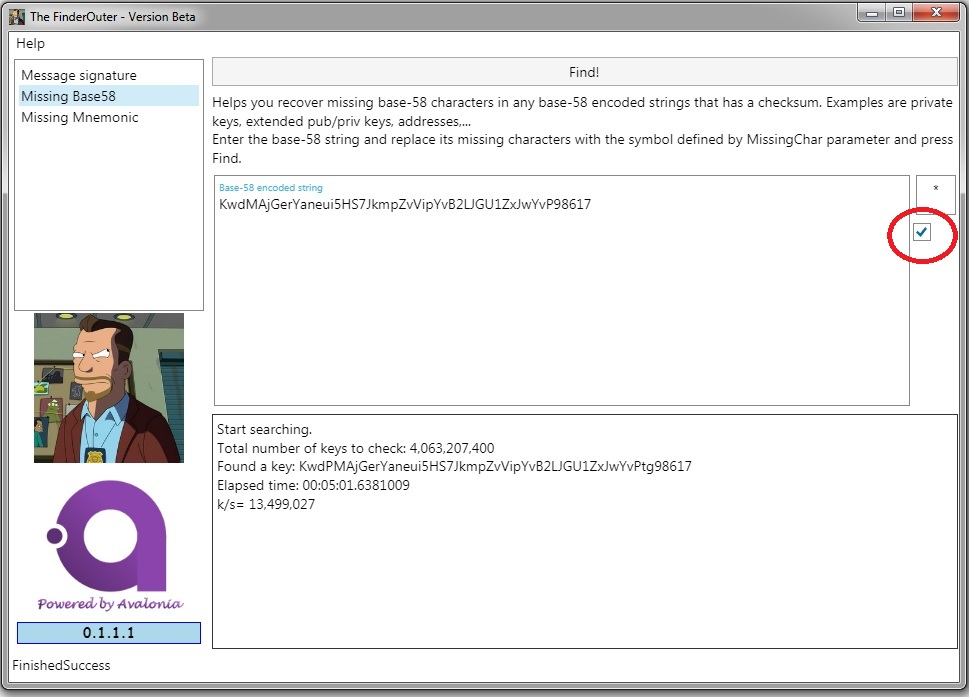Screen dimensions: 969x697
Task: Focus the Base-58 encoded string field
Action: pyautogui.click(x=562, y=290)
